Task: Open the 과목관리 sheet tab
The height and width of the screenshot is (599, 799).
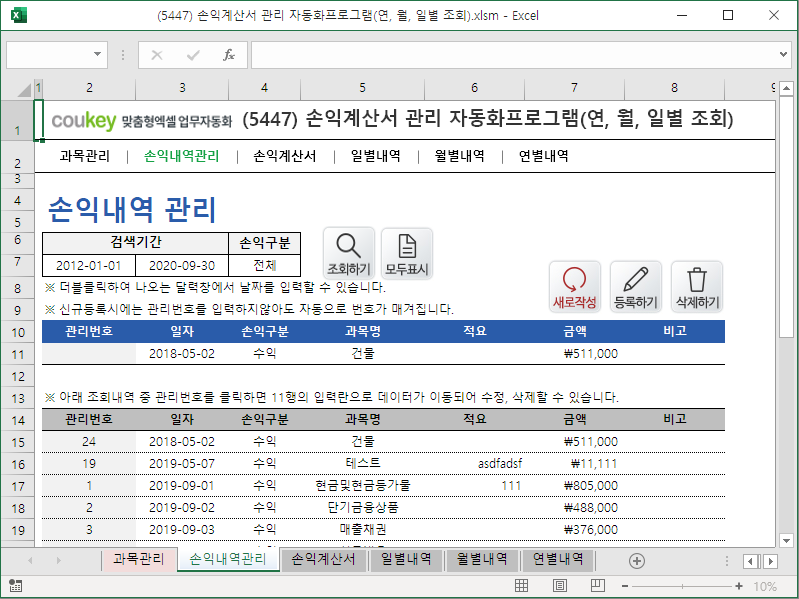Action: 139,559
